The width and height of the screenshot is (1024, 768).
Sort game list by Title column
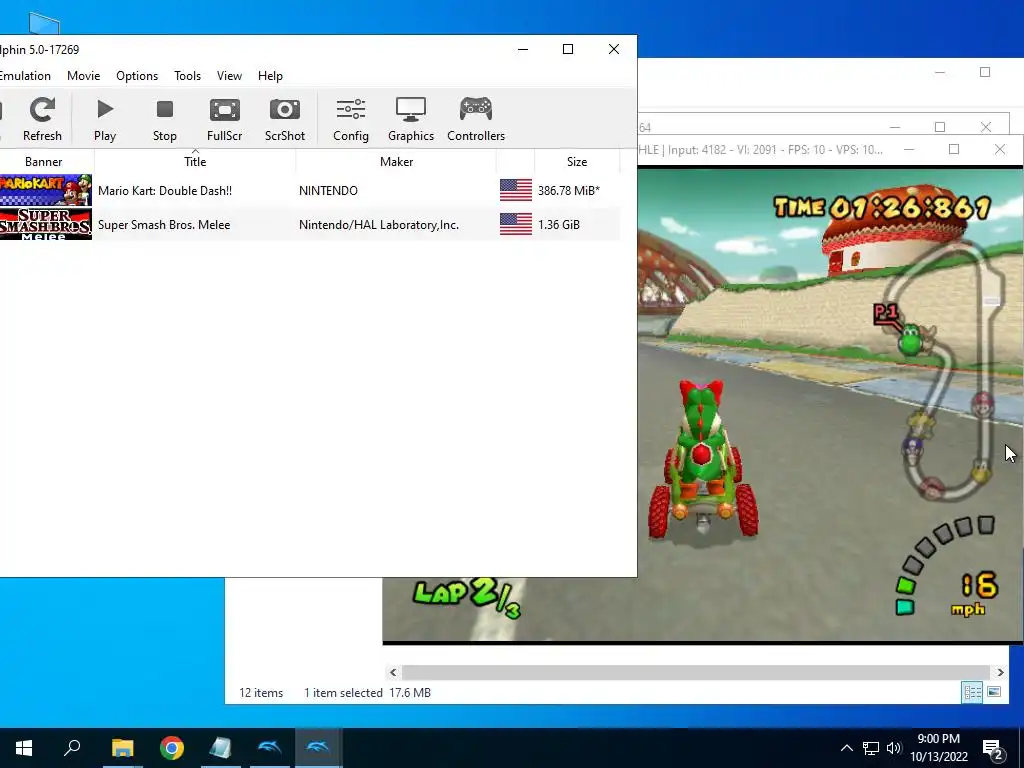pyautogui.click(x=195, y=162)
